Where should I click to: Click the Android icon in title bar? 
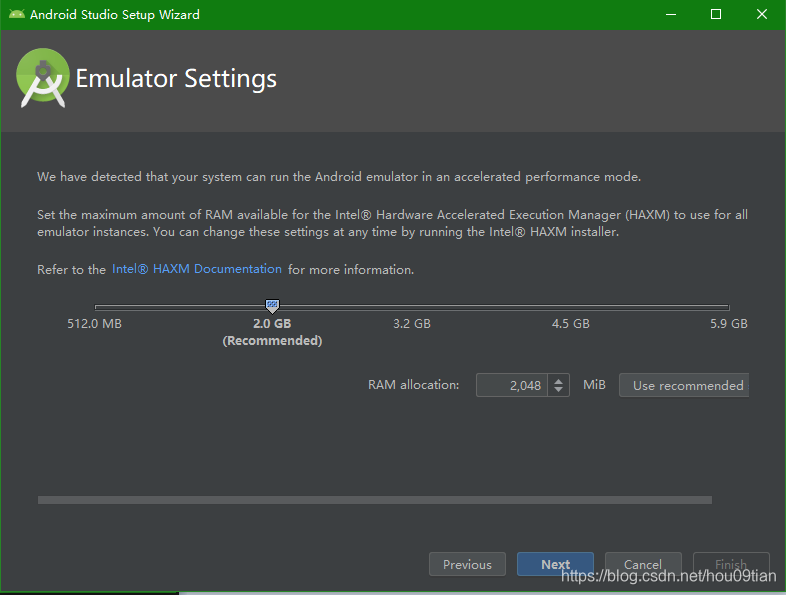(x=17, y=14)
